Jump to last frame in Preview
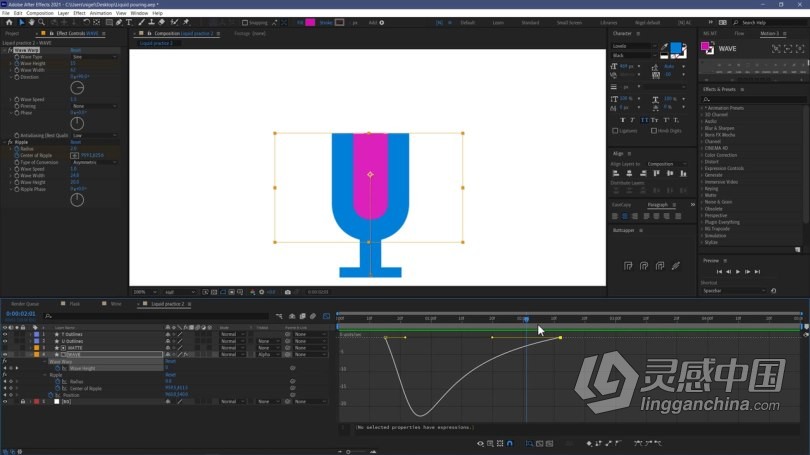The image size is (810, 455). [757, 272]
